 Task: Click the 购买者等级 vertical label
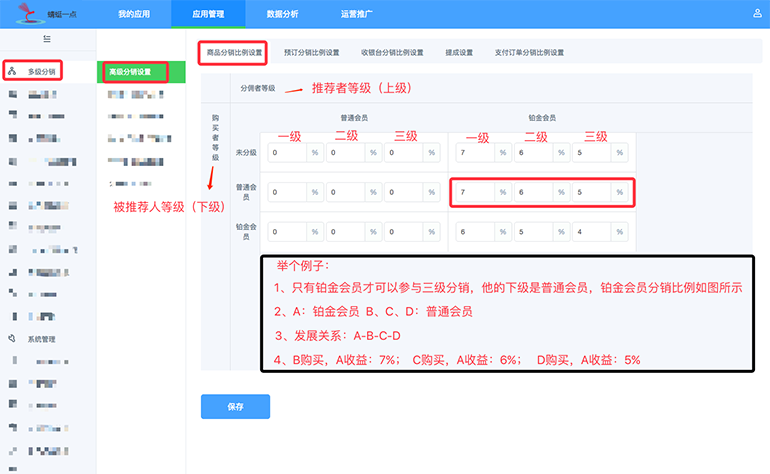215,138
